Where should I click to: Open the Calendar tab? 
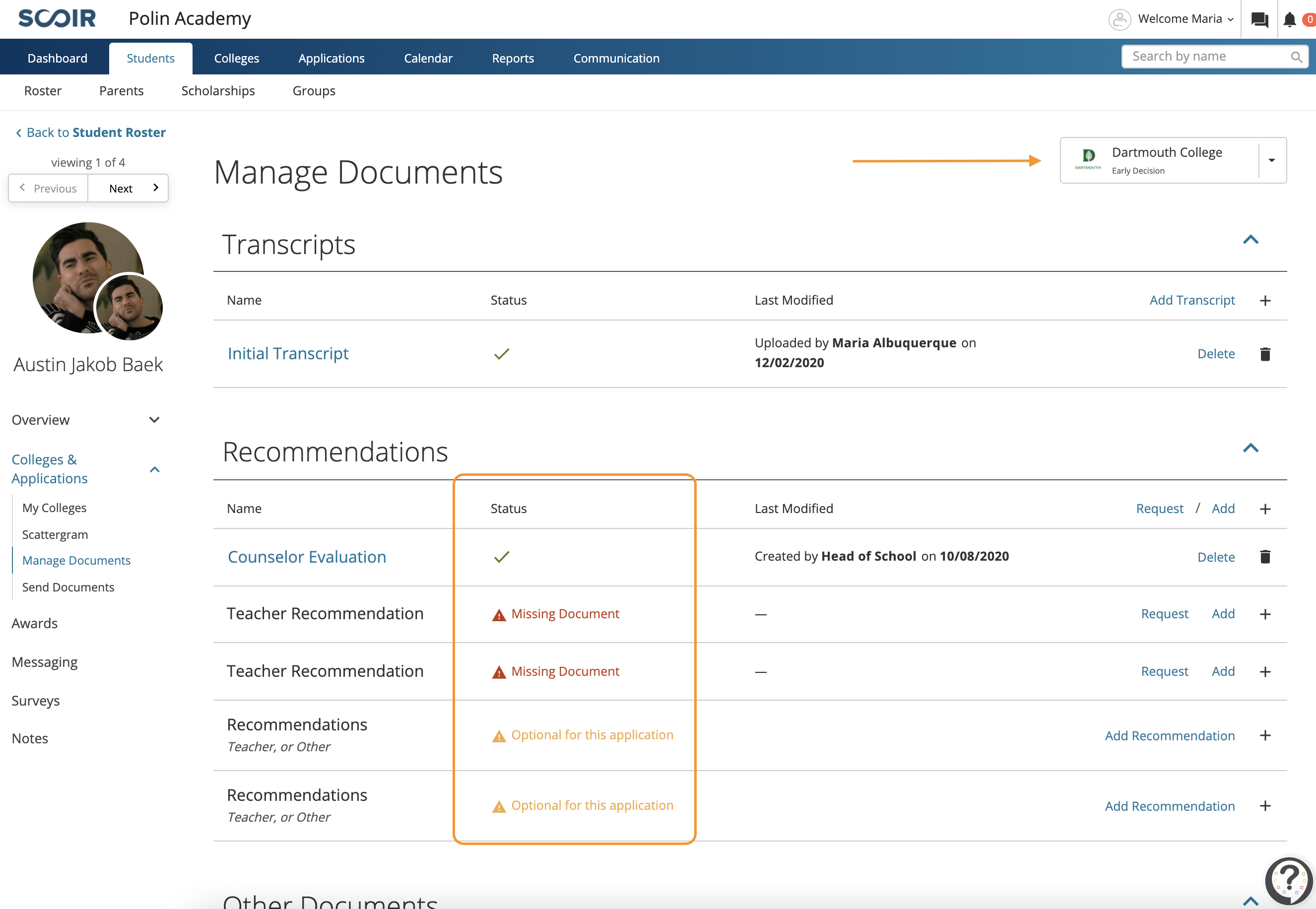[x=428, y=59]
